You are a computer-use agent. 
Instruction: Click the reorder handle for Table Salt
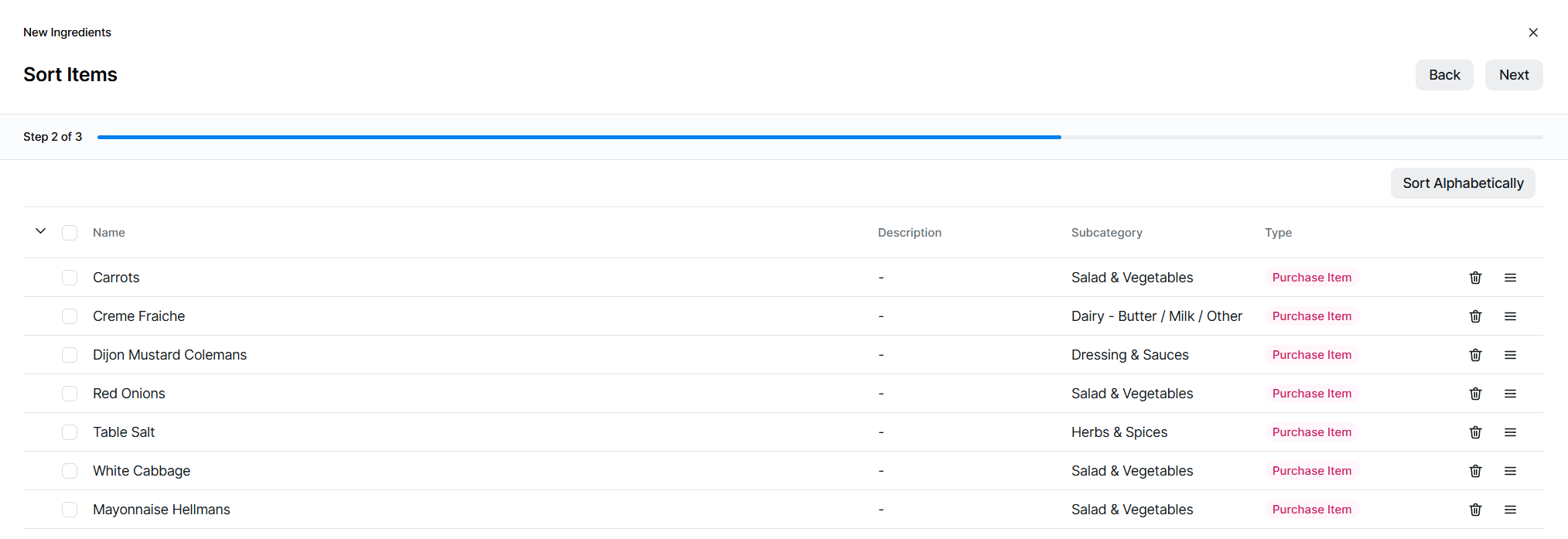[x=1510, y=432]
